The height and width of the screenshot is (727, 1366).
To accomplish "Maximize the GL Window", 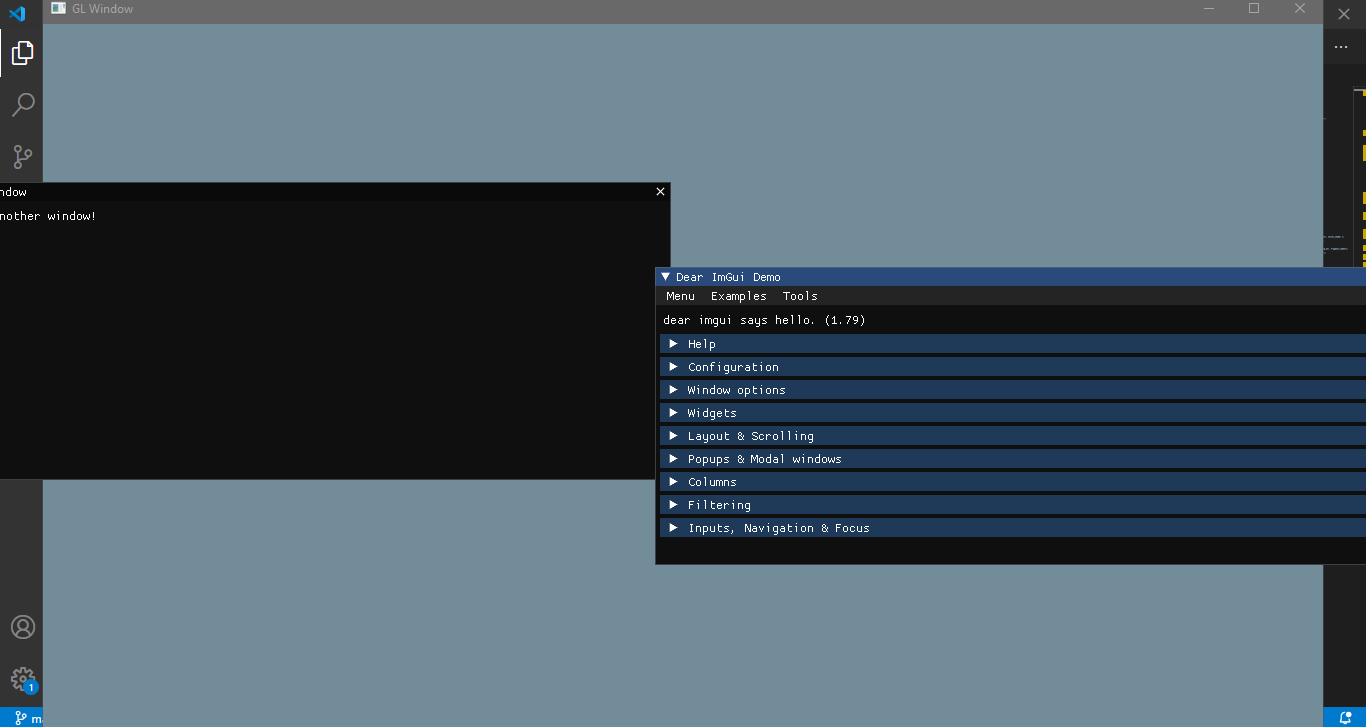I will [x=1254, y=8].
